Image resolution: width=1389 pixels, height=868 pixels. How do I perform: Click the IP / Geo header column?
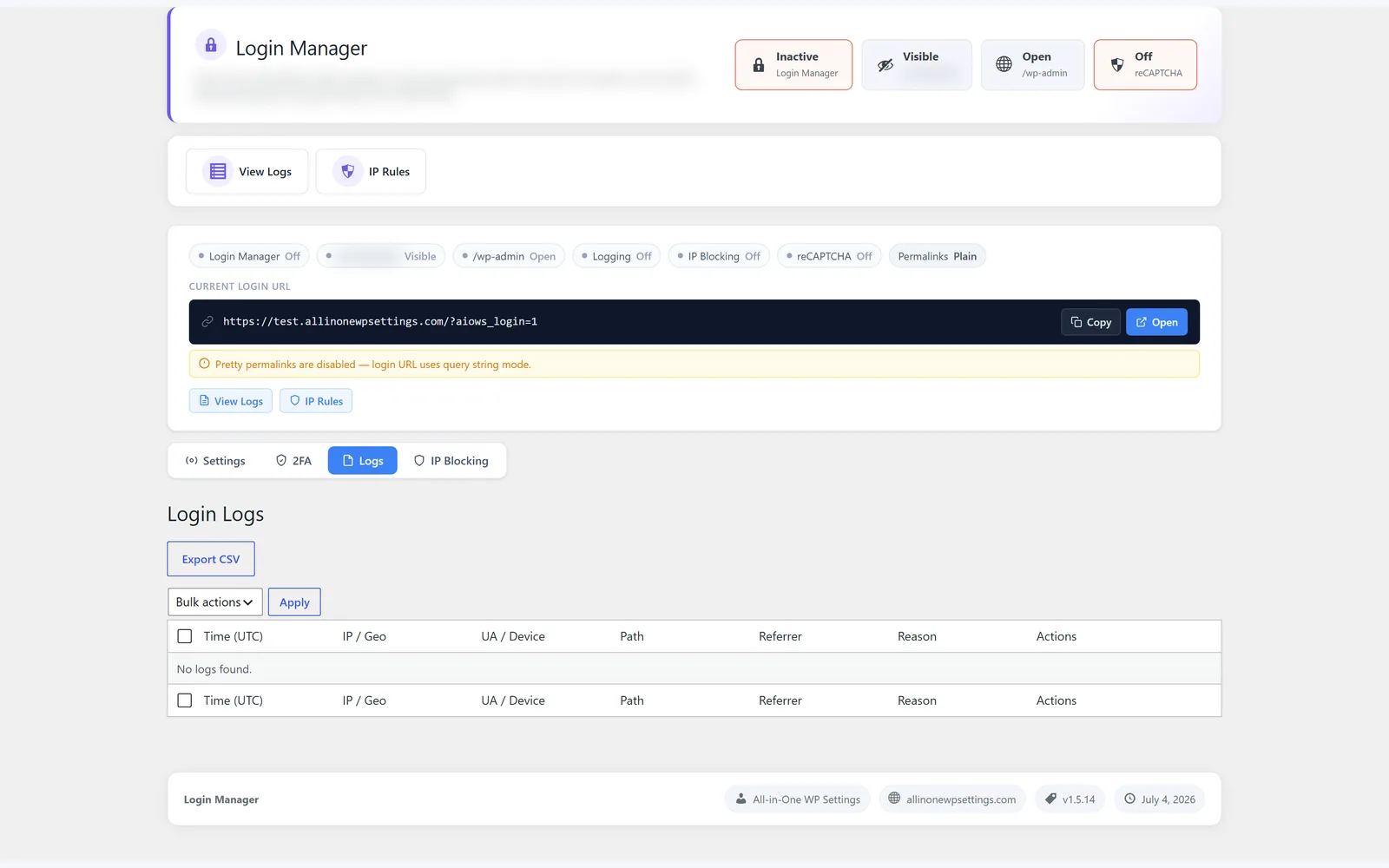coord(365,636)
